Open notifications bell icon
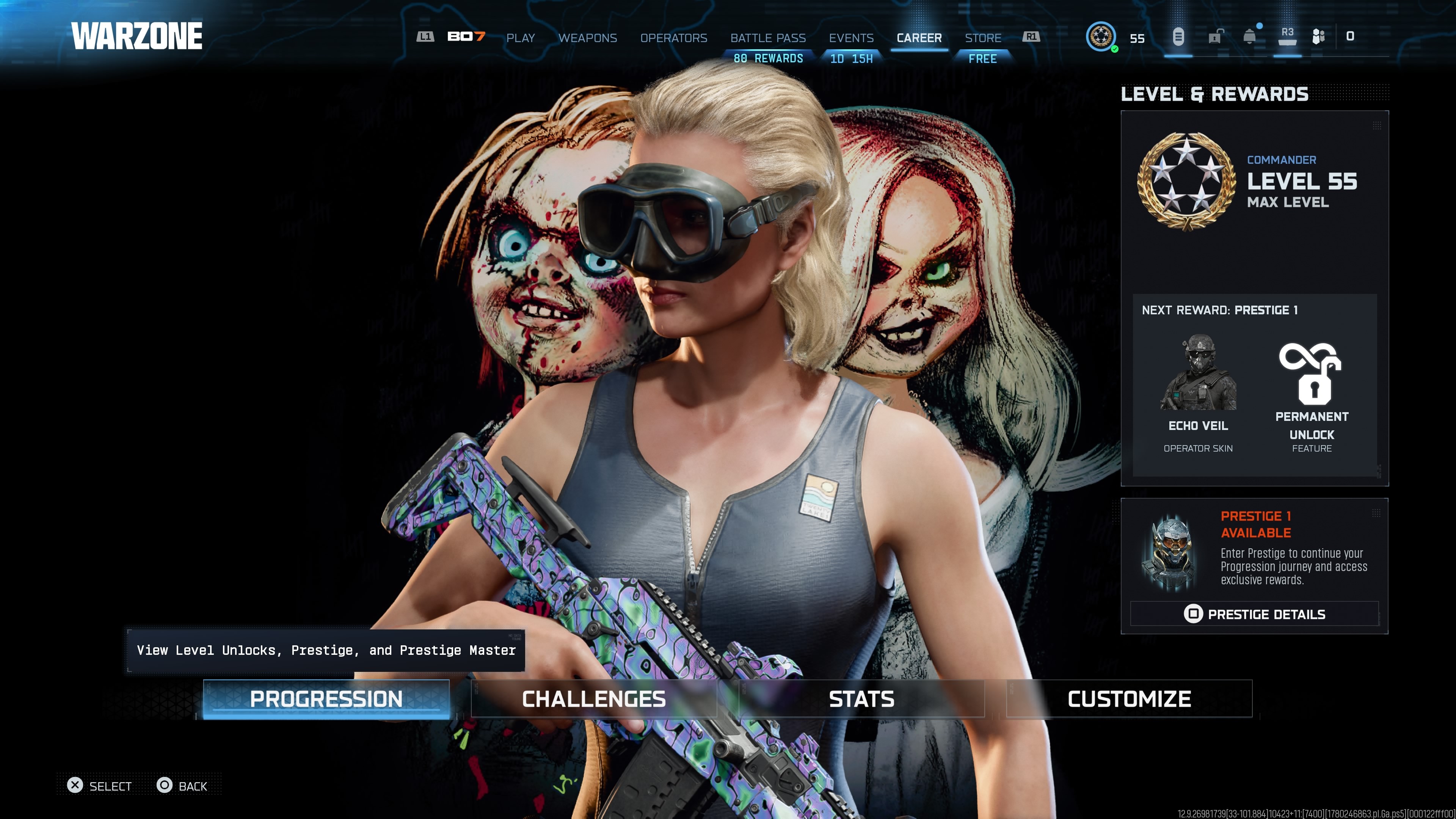 pyautogui.click(x=1250, y=36)
